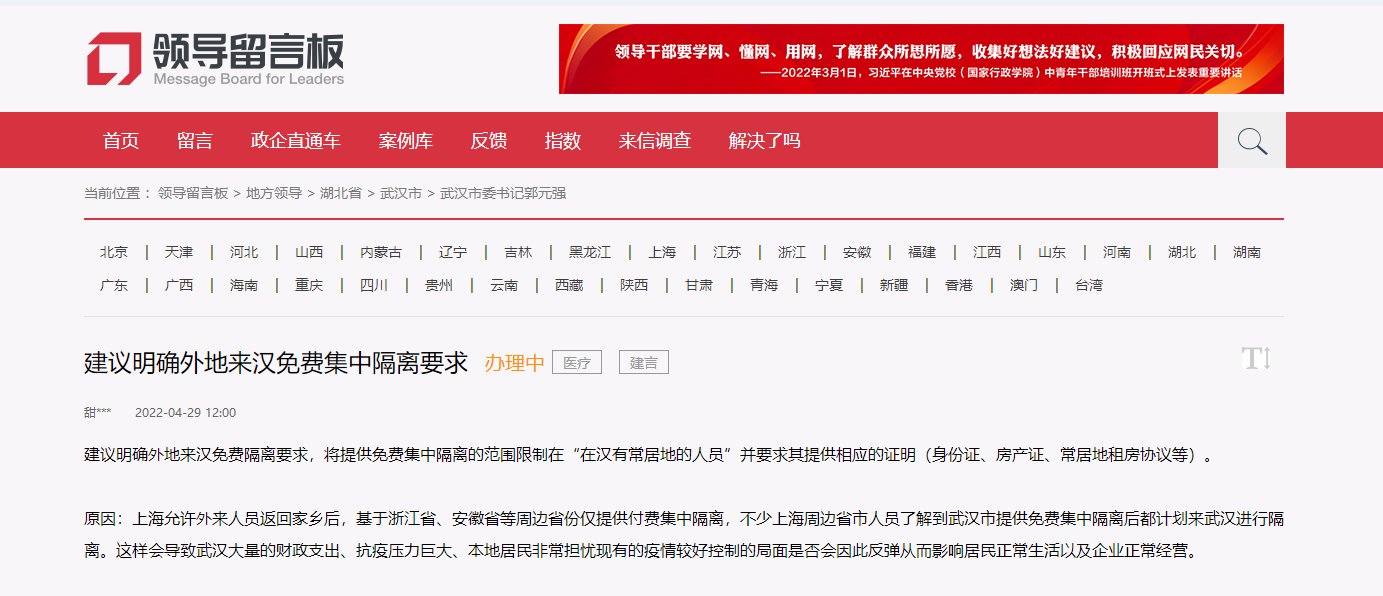Screen dimensions: 1383x596
Task: Click the author name 甜***
Action: (98, 412)
